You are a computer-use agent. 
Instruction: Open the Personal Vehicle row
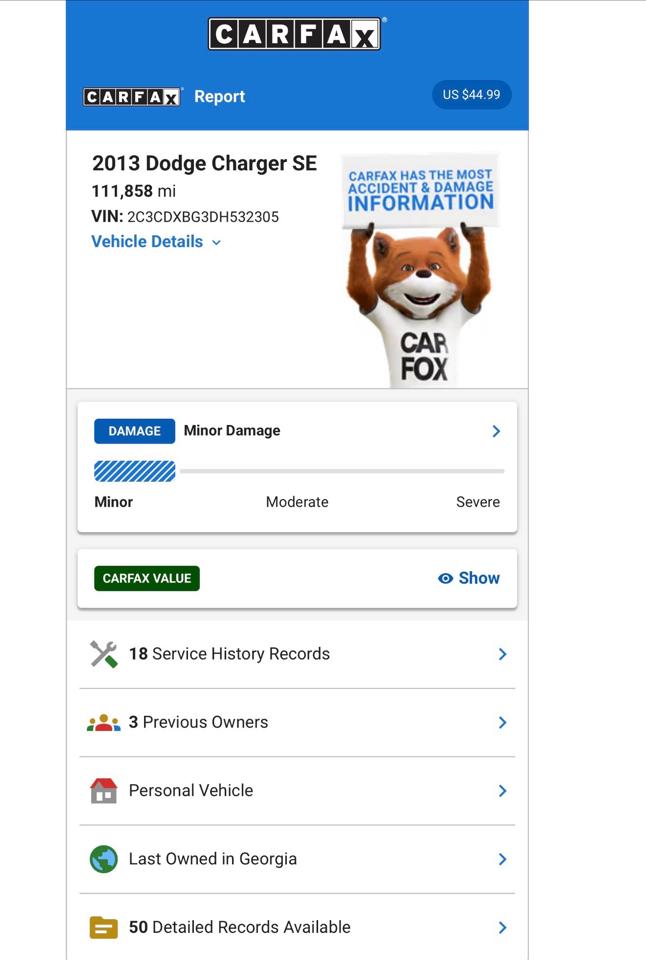(x=297, y=790)
